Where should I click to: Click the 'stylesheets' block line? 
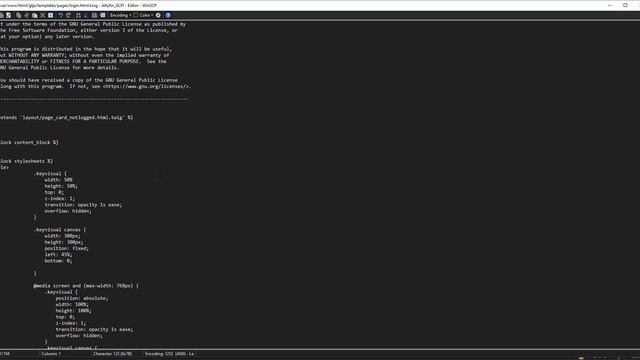coord(26,161)
